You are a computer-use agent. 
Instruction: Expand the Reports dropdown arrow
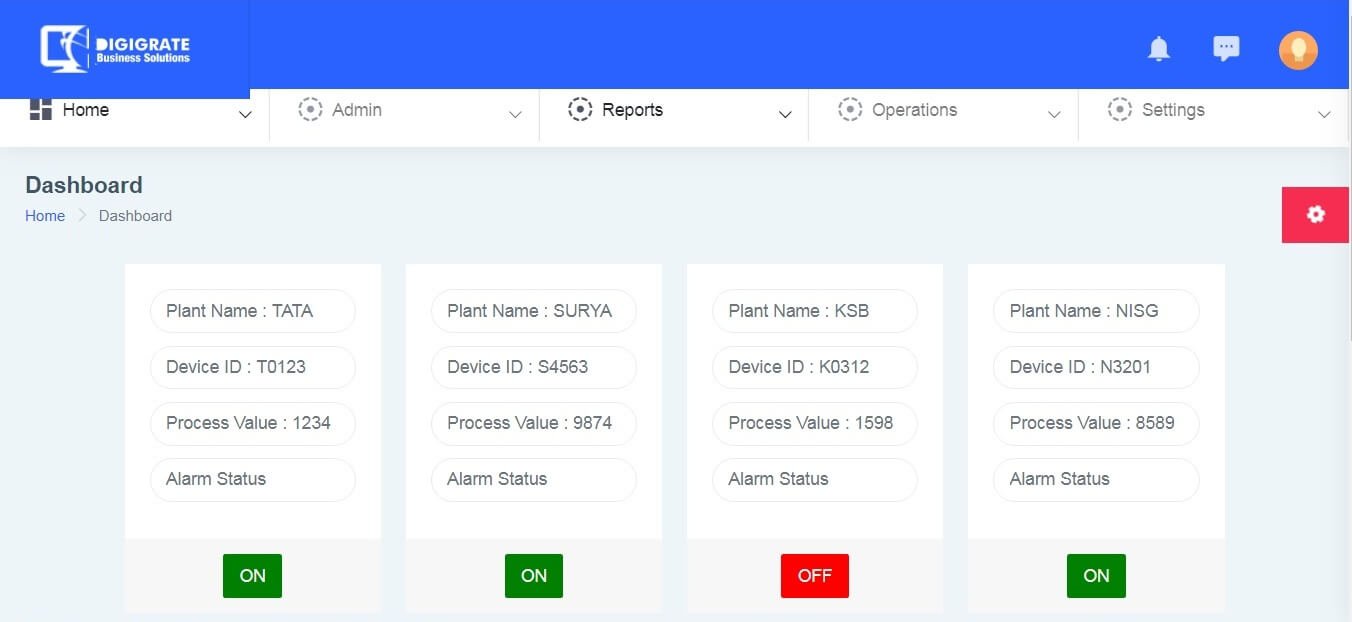click(x=785, y=115)
